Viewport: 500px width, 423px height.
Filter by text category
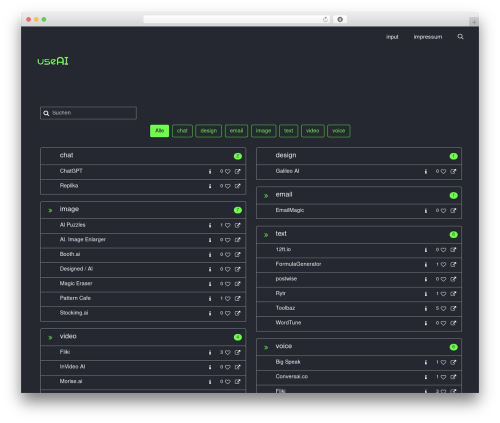click(288, 131)
